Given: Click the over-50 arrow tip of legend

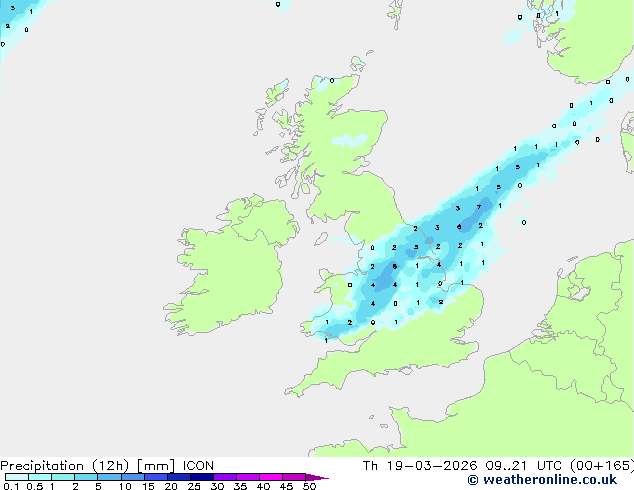Looking at the screenshot, I should [317, 477].
